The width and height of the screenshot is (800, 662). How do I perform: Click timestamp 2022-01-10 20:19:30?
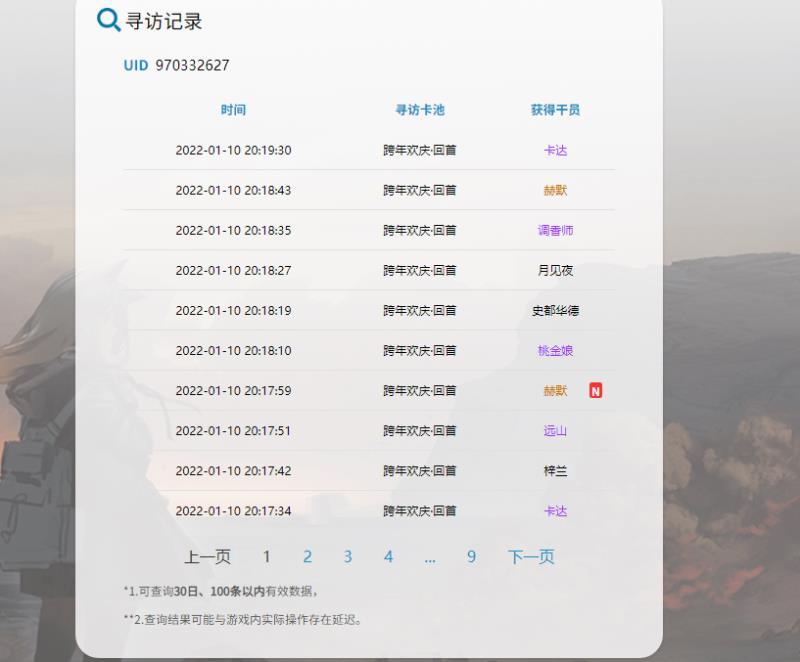[233, 150]
